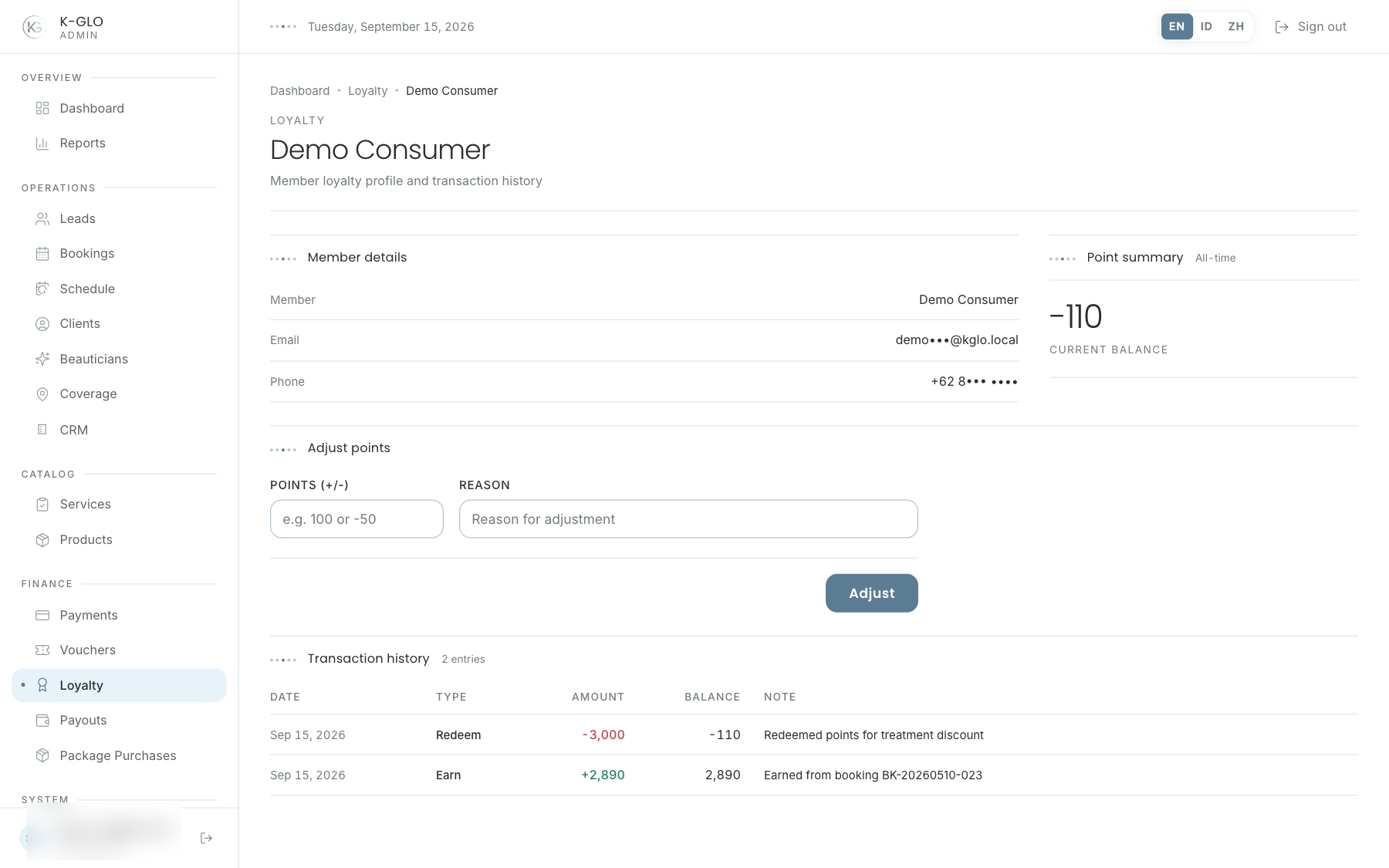Click the Package Purchases cube icon
Viewport: 1389px width, 868px height.
click(42, 755)
